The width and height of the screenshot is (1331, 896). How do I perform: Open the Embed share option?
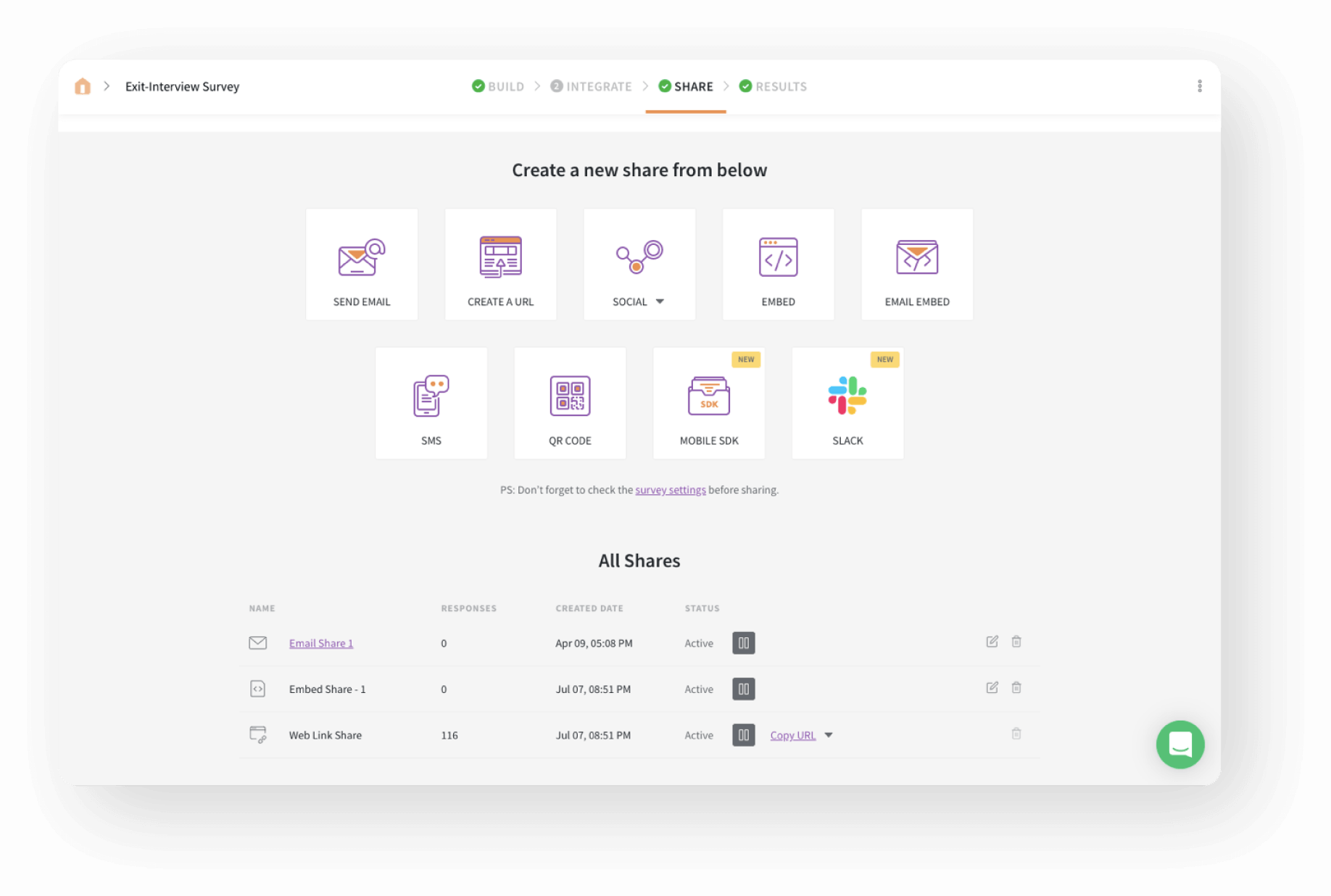pyautogui.click(x=778, y=264)
